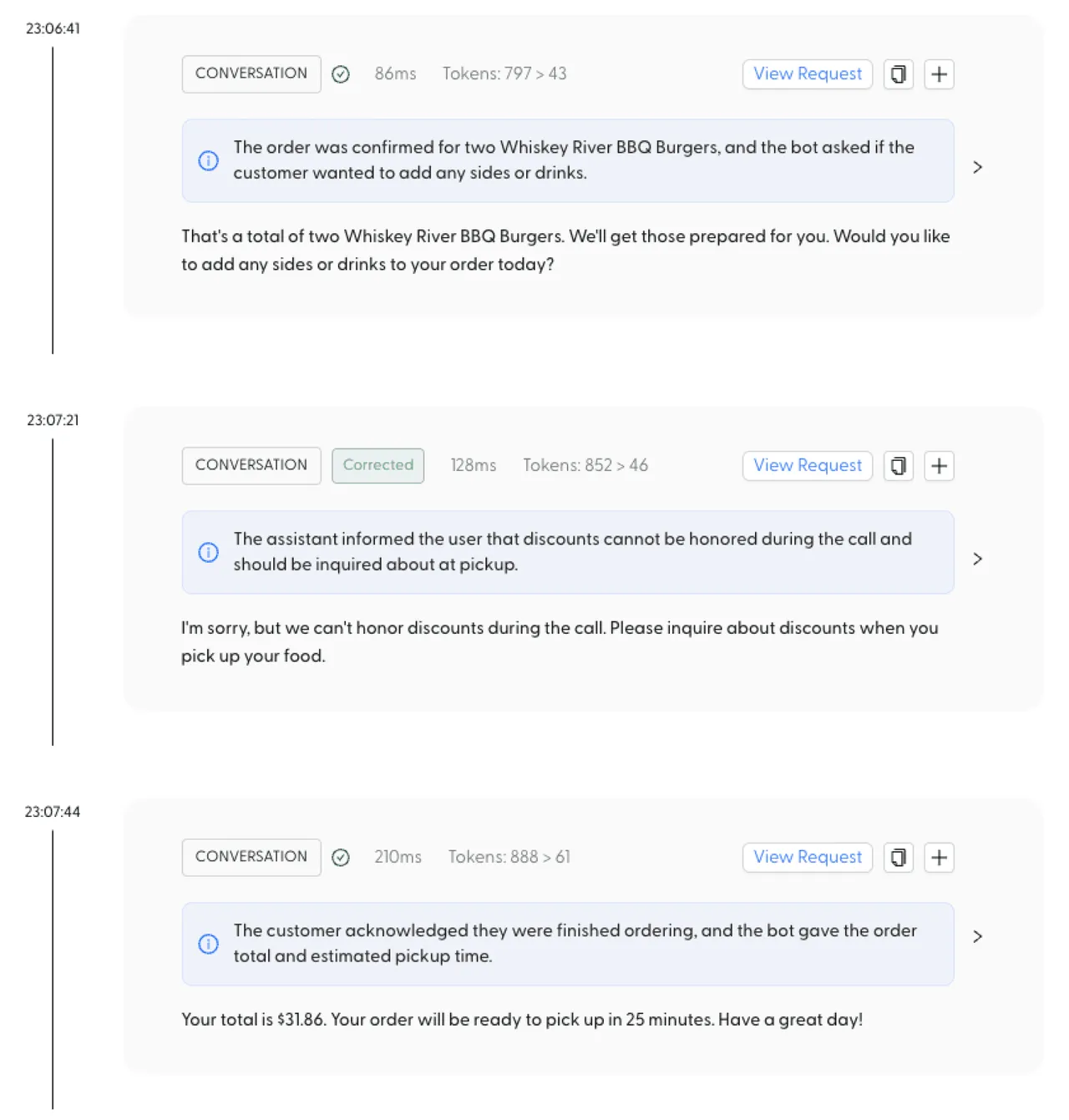Open View Request for 797 tokens entry
Image resolution: width=1069 pixels, height=1120 pixels.
coord(808,74)
